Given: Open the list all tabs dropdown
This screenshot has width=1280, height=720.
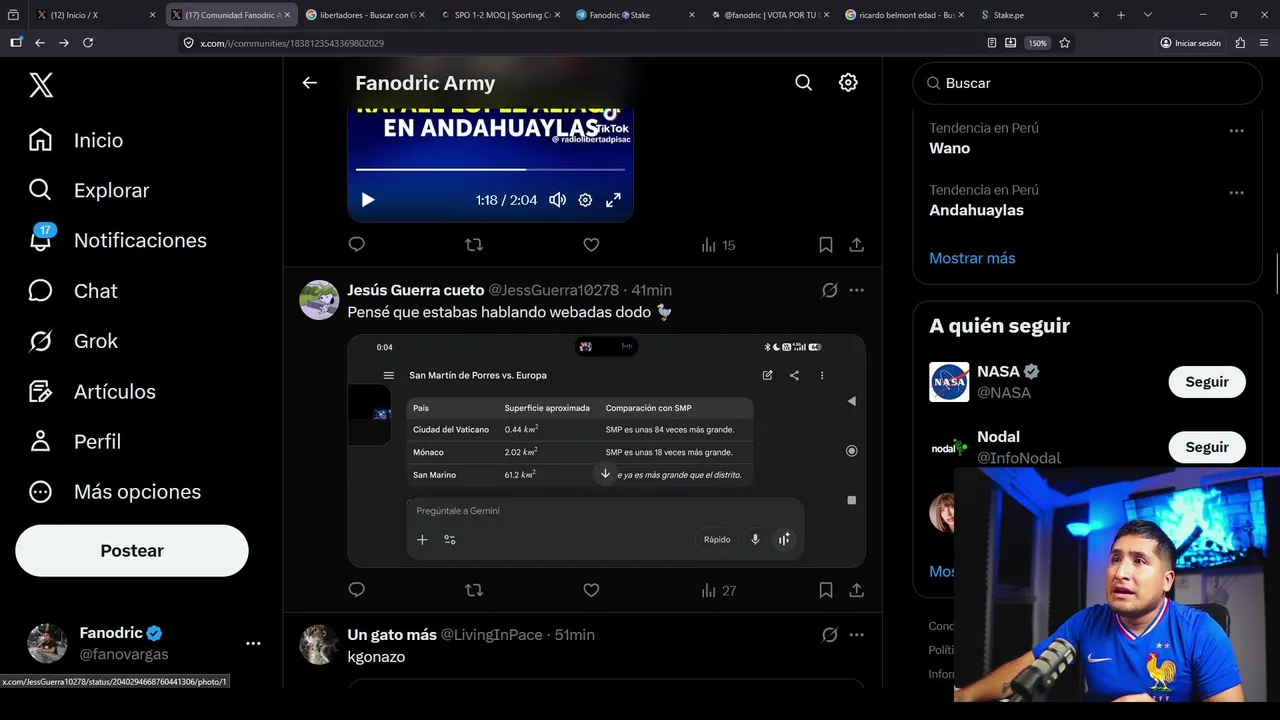Looking at the screenshot, I should (1147, 15).
